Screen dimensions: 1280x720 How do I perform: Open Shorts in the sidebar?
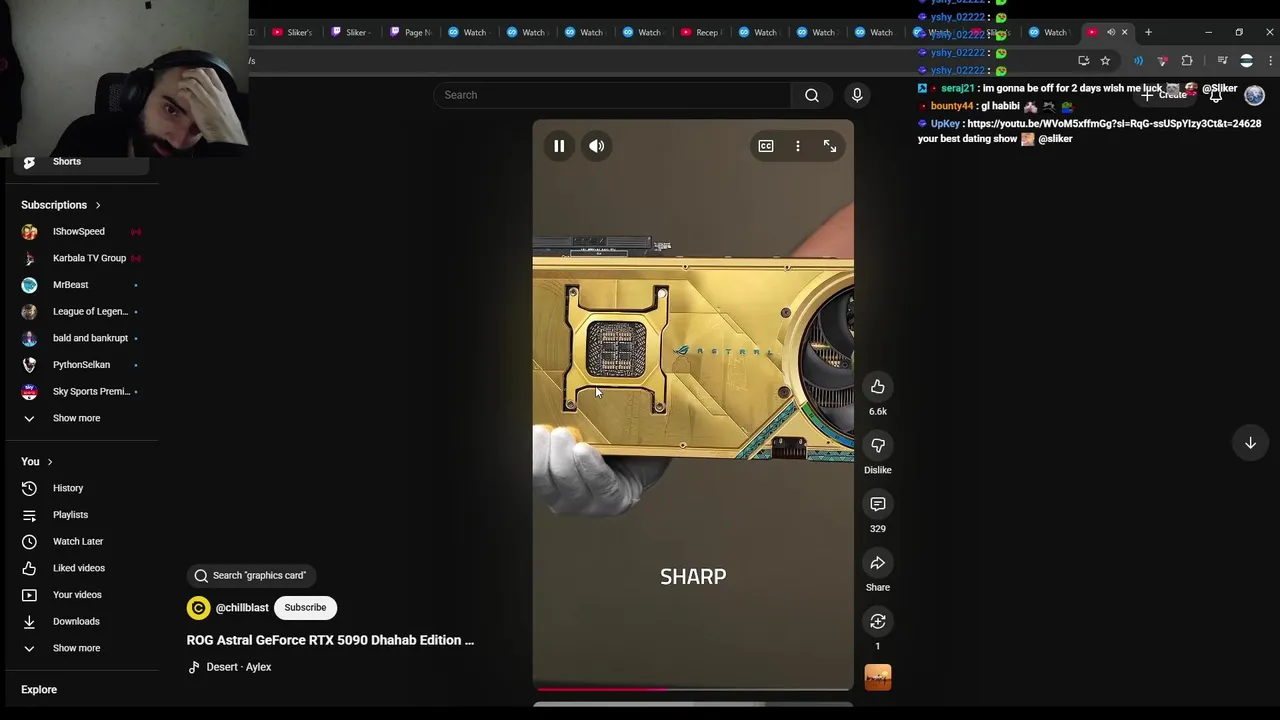[82, 162]
